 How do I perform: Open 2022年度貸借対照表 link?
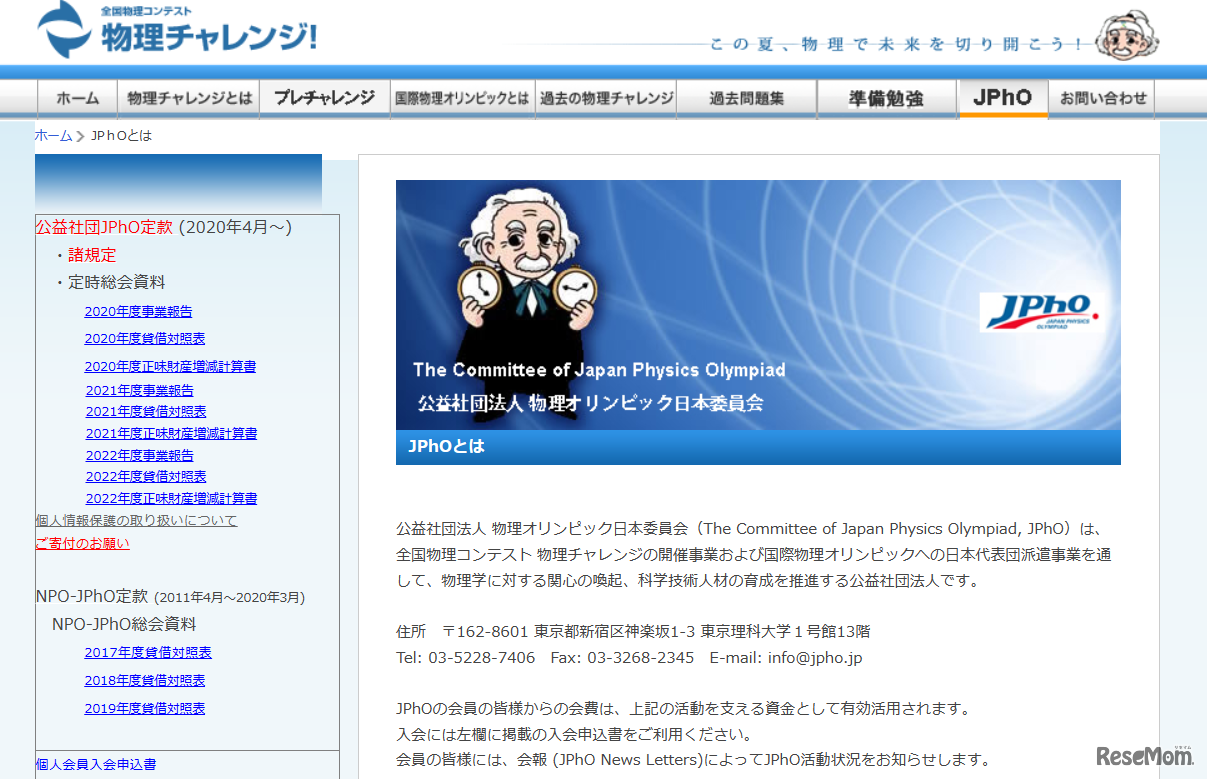pos(146,476)
